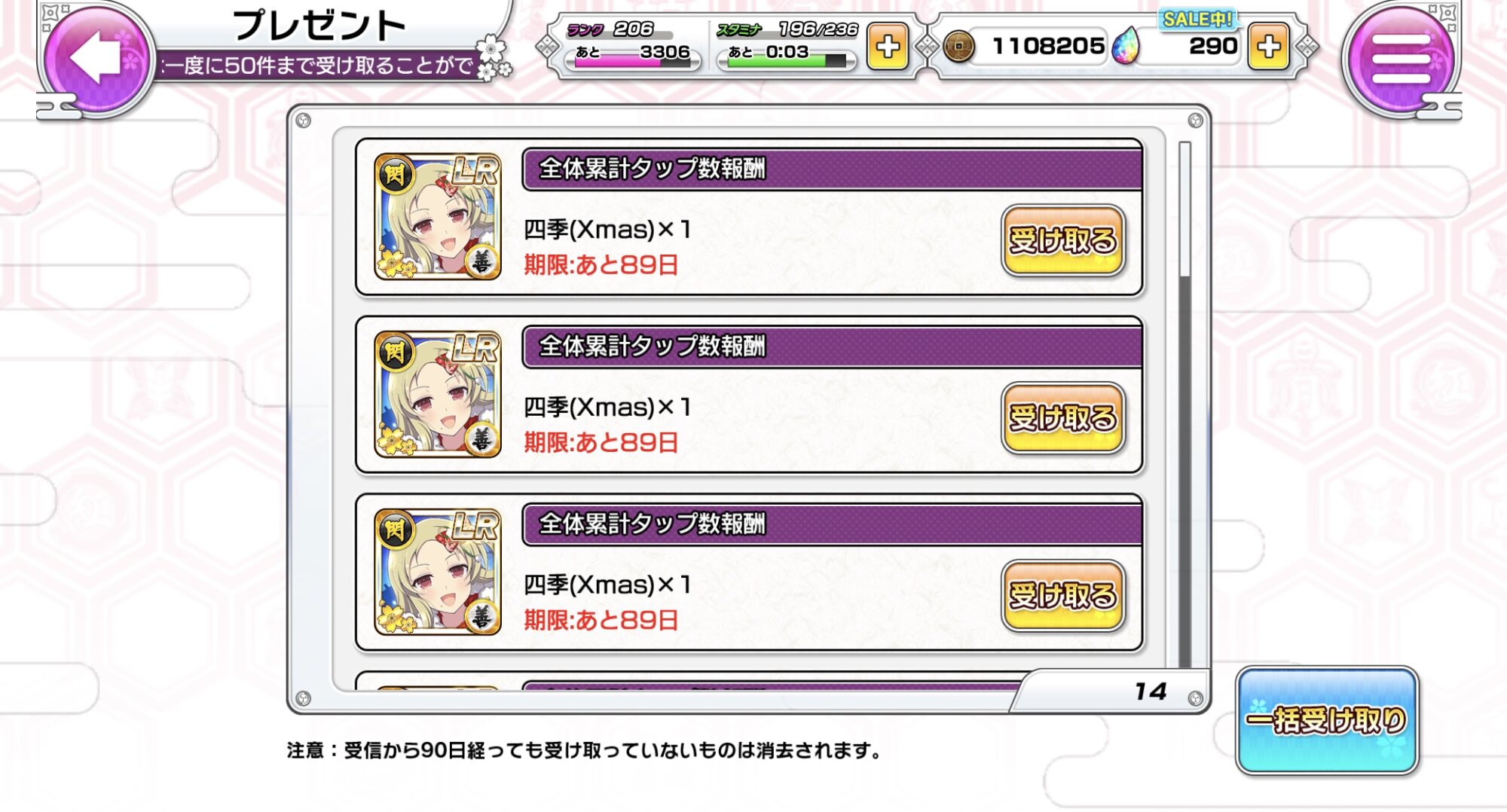Viewport: 1507px width, 812px height.
Task: Tap the plus icon next to stamina
Action: (x=887, y=47)
